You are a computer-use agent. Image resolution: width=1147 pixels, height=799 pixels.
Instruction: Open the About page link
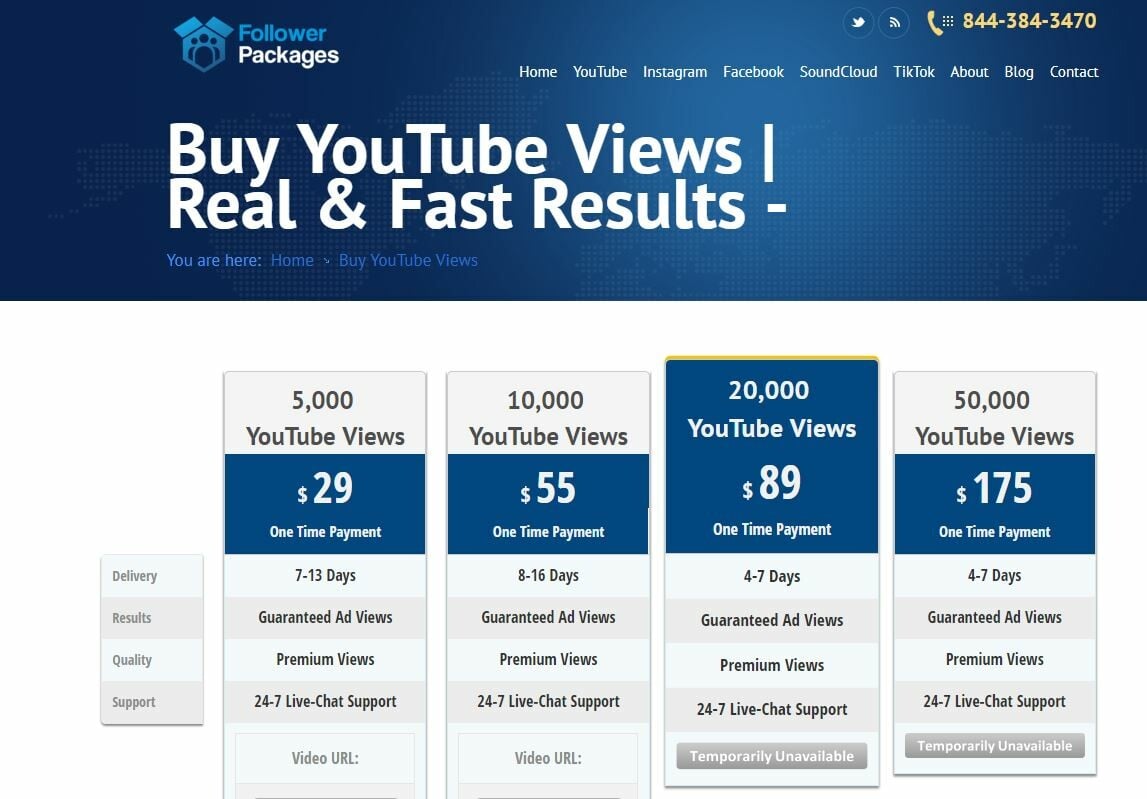pyautogui.click(x=969, y=72)
